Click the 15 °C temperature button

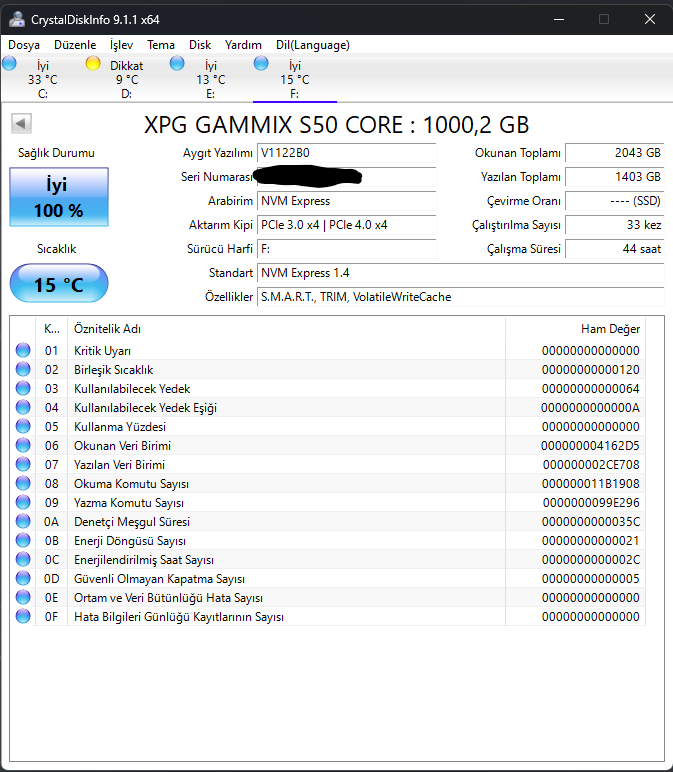[x=59, y=284]
